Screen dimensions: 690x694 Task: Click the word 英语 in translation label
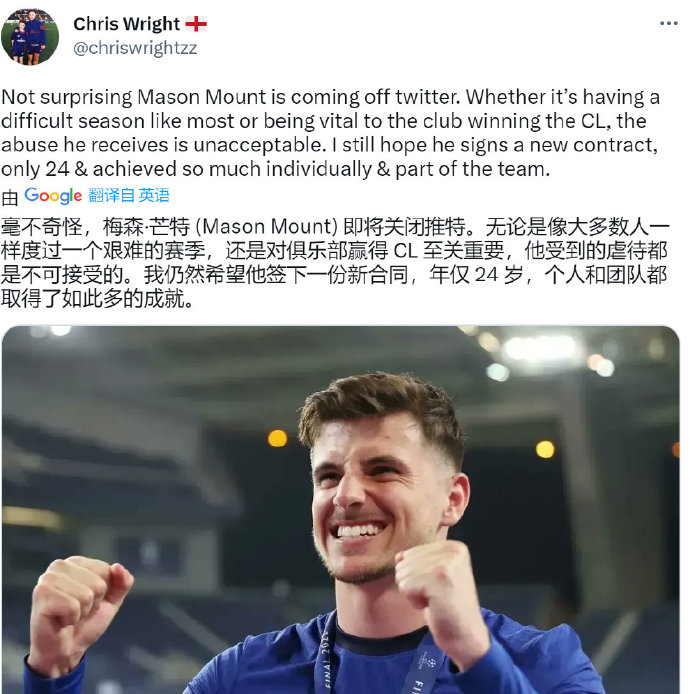coord(154,195)
